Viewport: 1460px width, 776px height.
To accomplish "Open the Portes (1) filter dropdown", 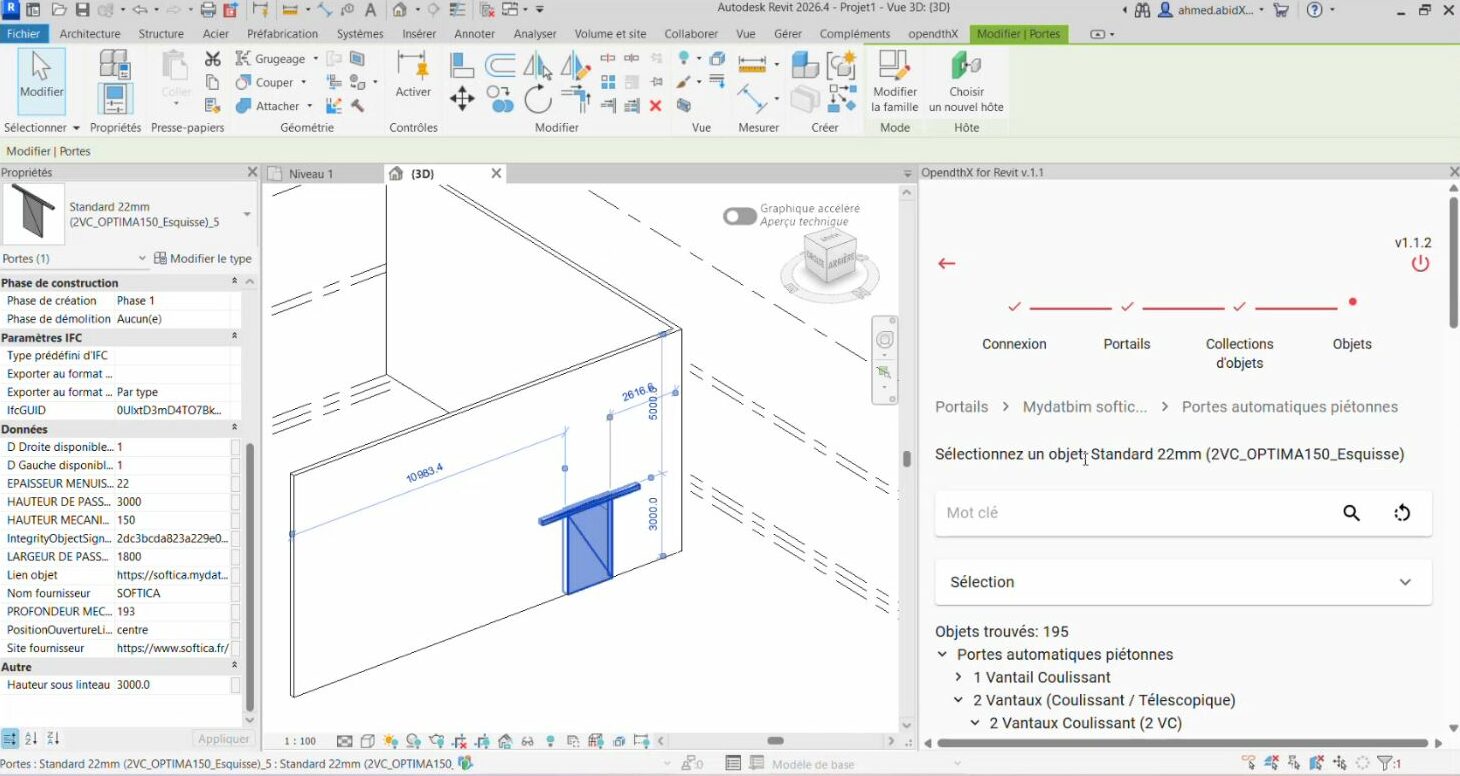I will click(76, 258).
